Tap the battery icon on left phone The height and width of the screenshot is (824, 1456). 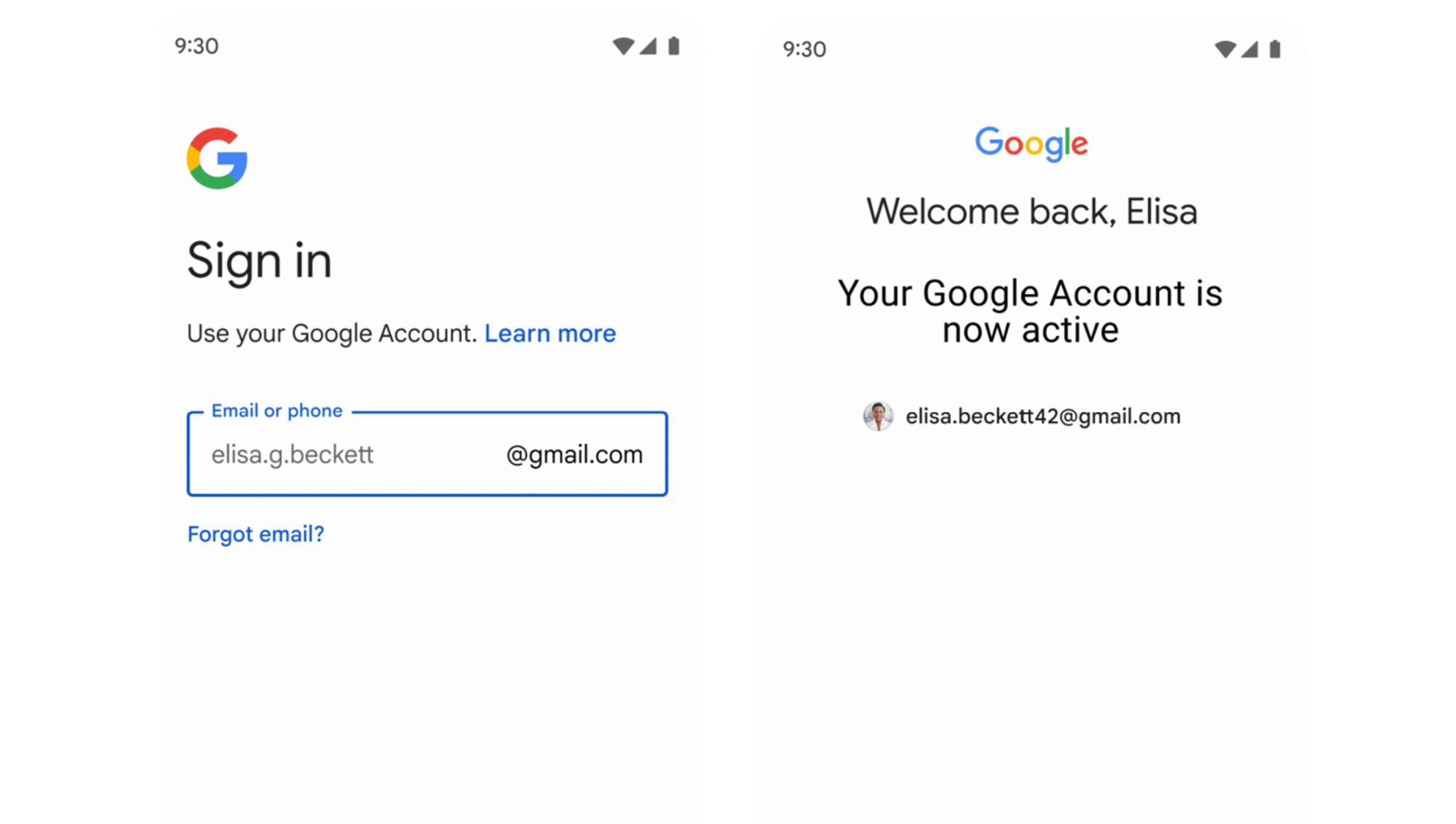click(674, 46)
